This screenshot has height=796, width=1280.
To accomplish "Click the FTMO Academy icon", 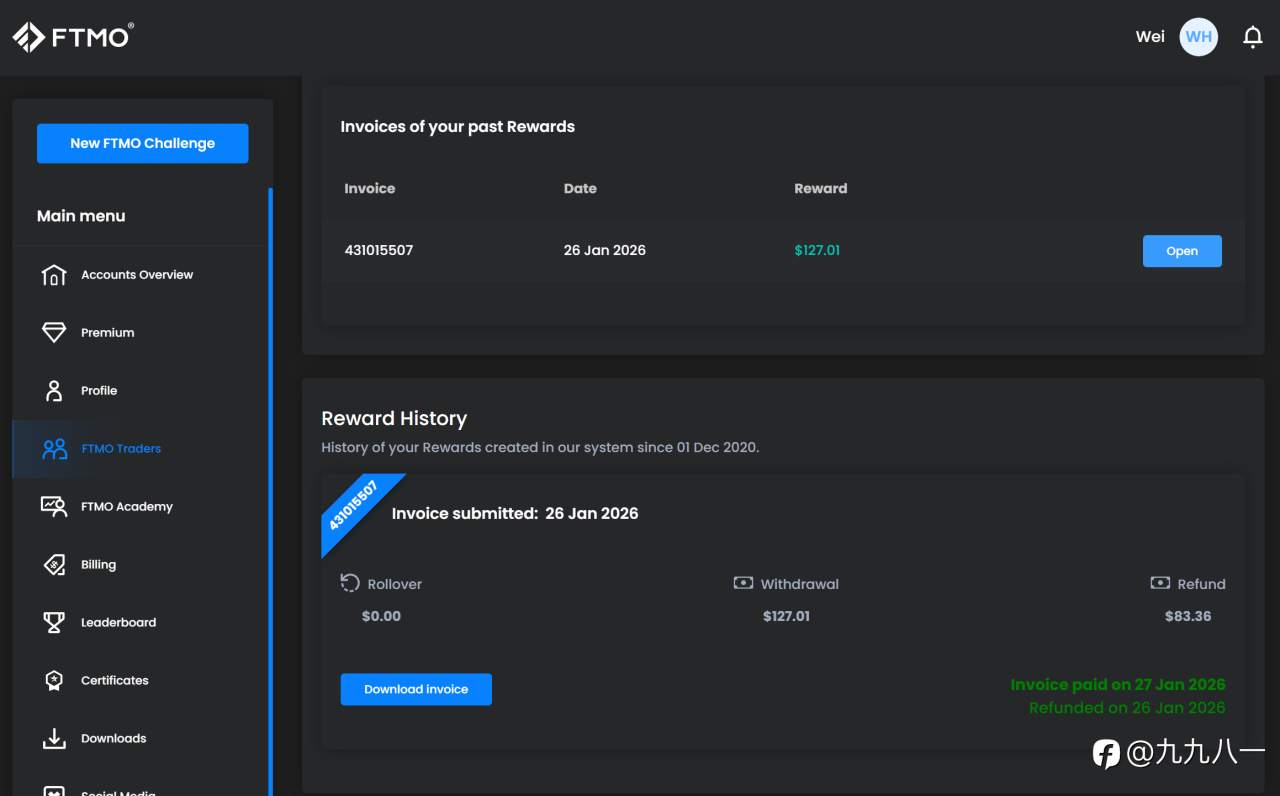I will pos(54,507).
